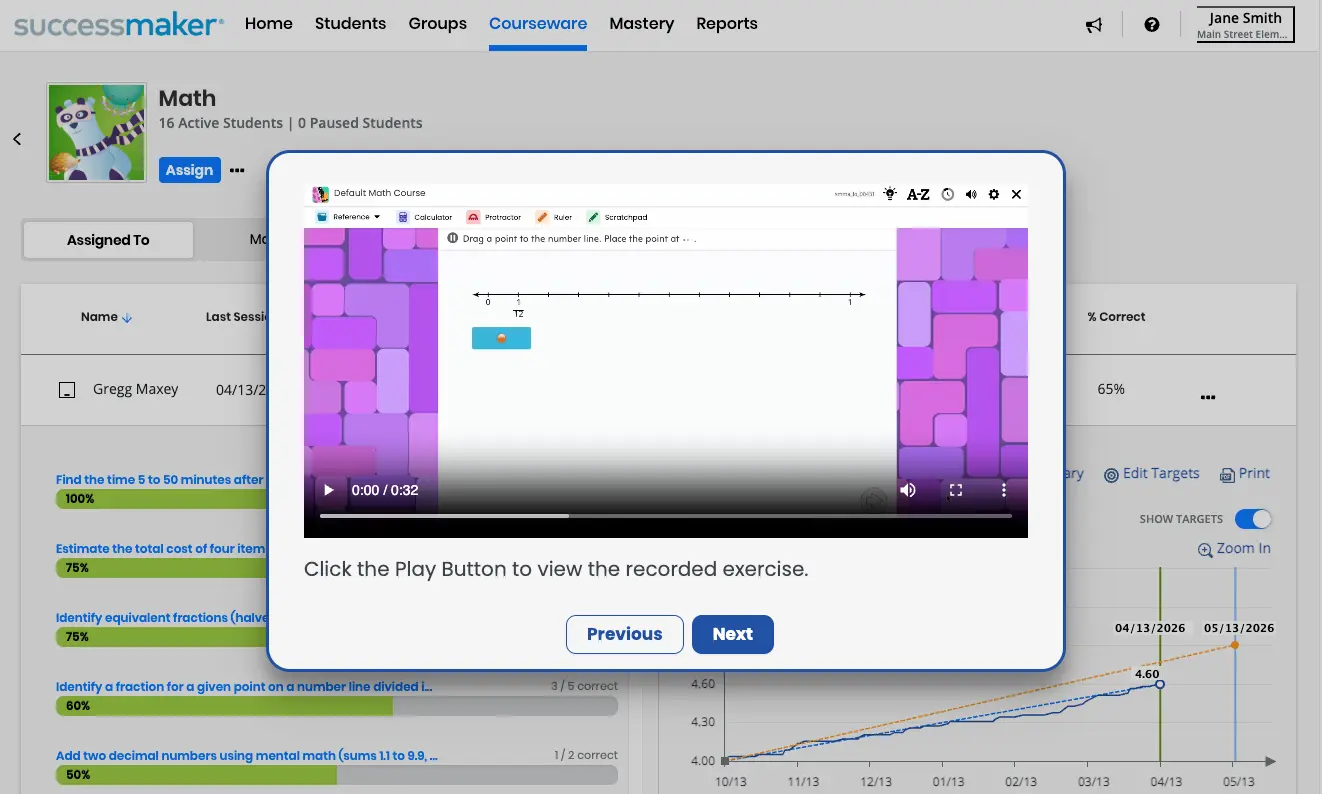1322x794 pixels.
Task: Open the Groups menu
Action: point(438,23)
